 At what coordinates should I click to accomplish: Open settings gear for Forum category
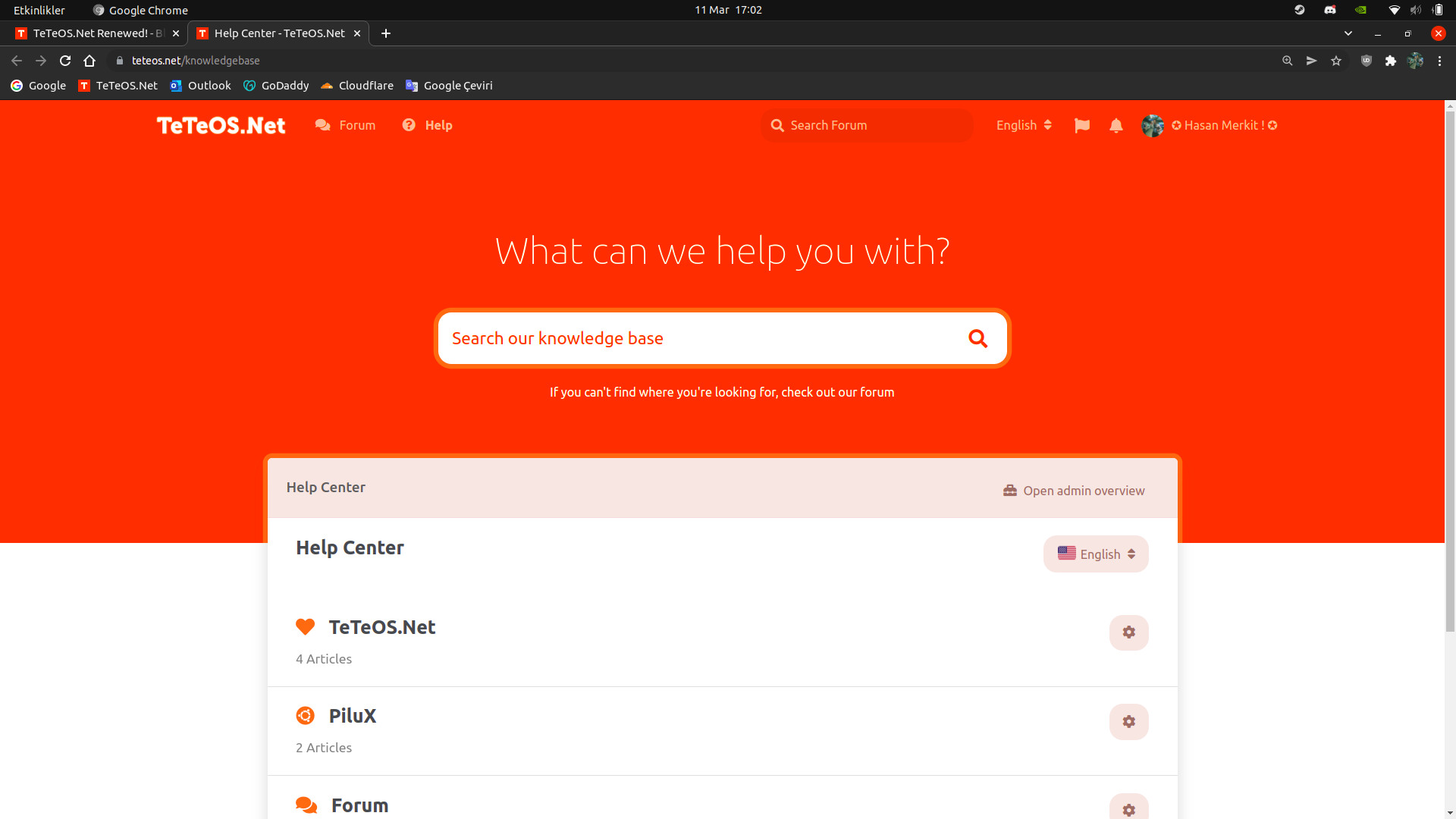[1128, 808]
